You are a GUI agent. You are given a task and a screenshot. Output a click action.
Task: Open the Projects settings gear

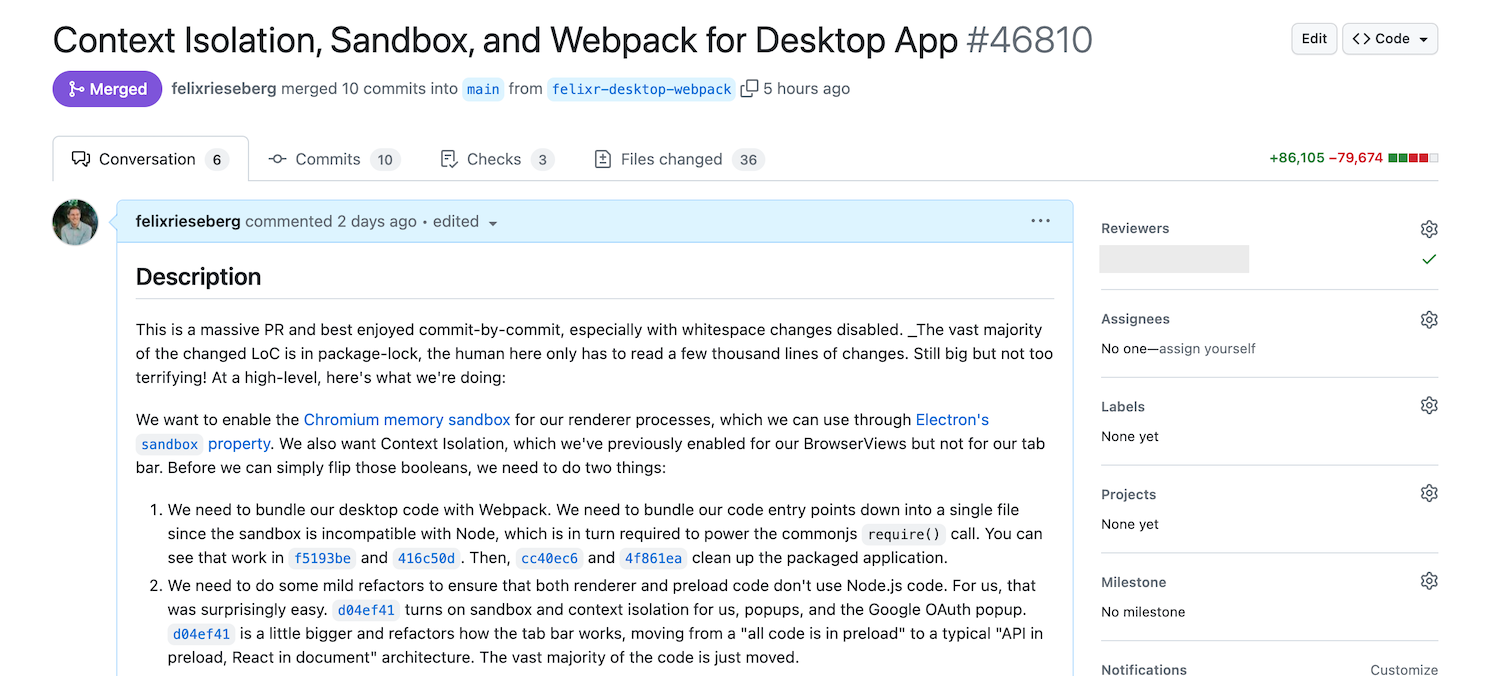1428,493
